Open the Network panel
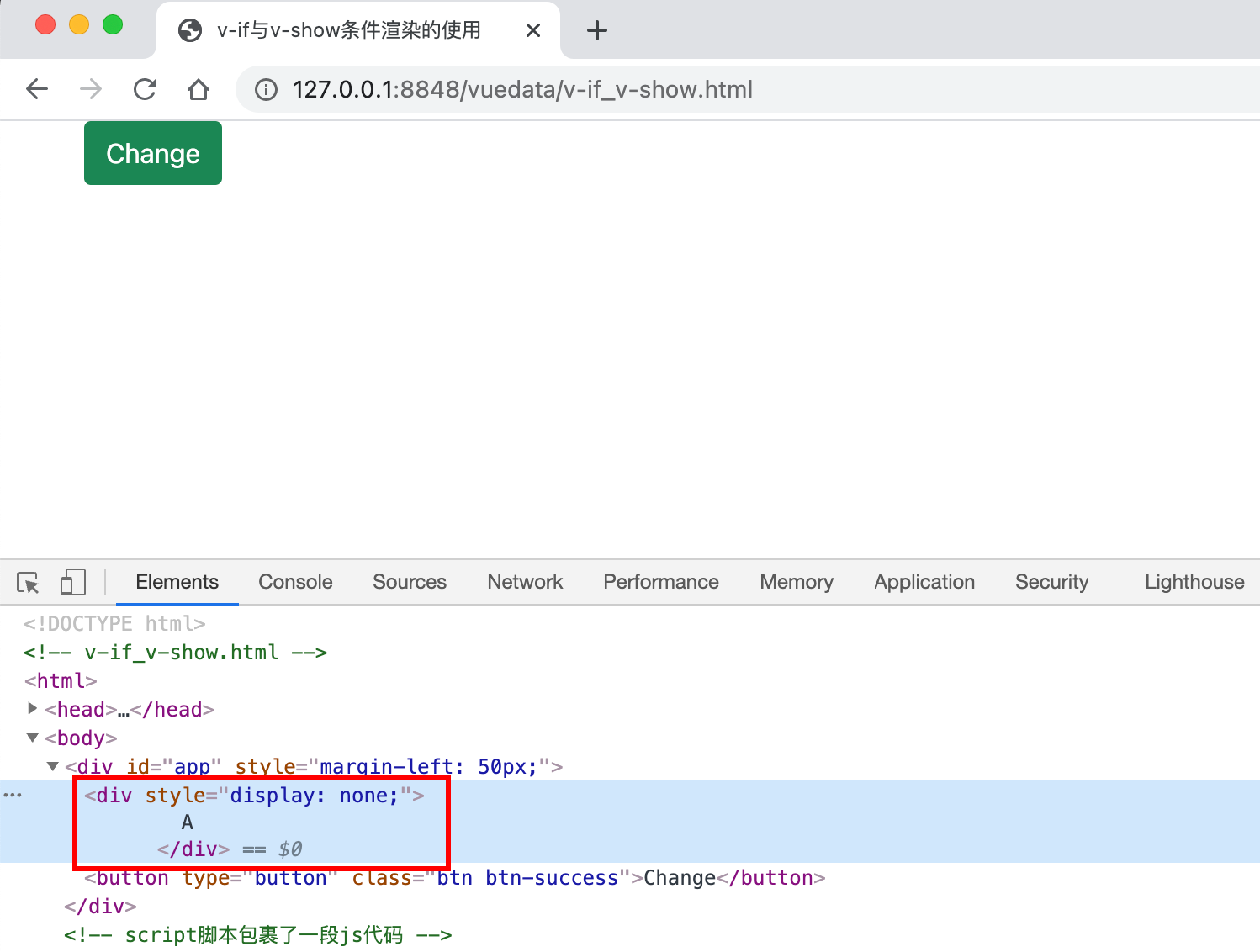This screenshot has width=1260, height=952. pyautogui.click(x=525, y=582)
